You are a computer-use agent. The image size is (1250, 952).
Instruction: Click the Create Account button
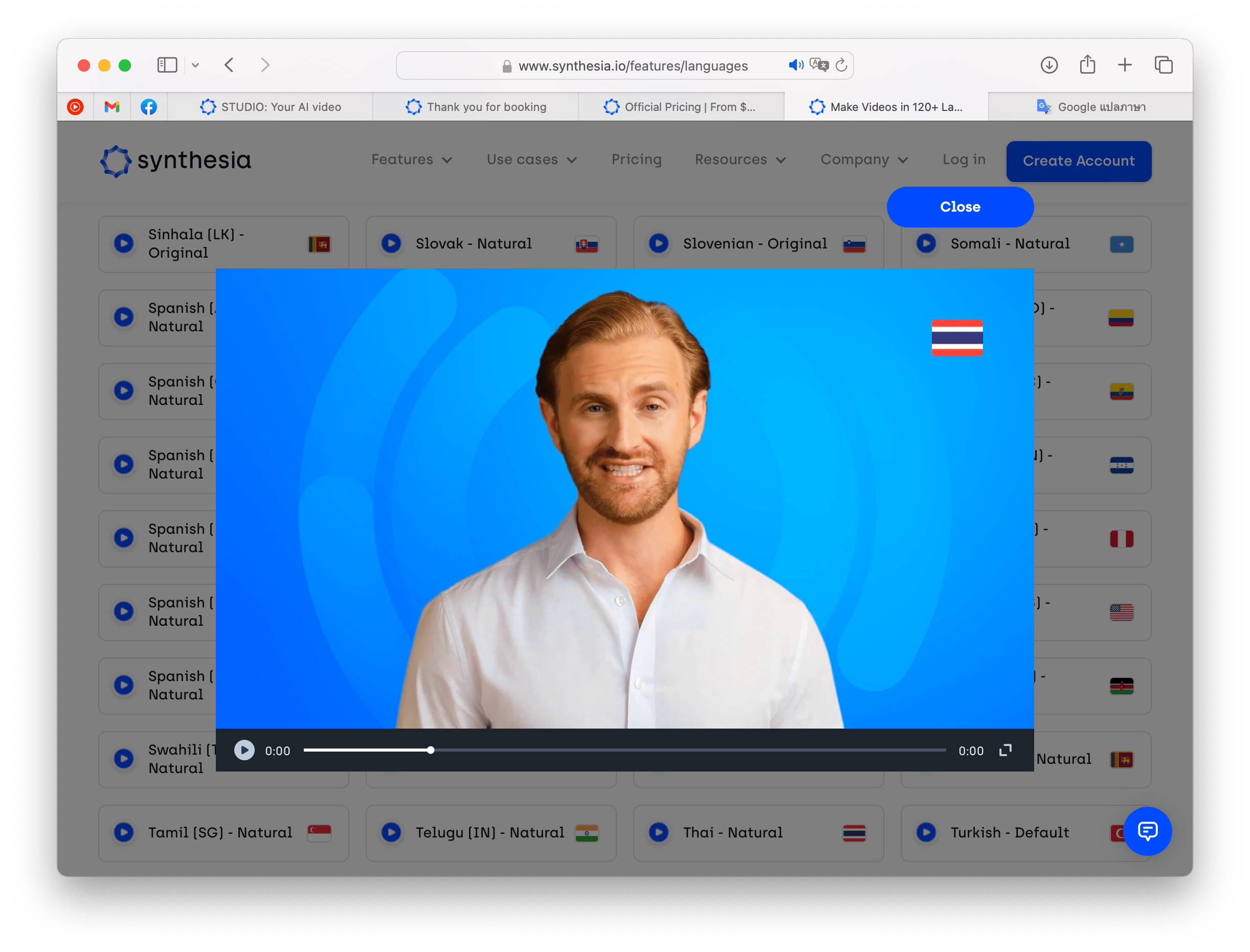click(1078, 161)
